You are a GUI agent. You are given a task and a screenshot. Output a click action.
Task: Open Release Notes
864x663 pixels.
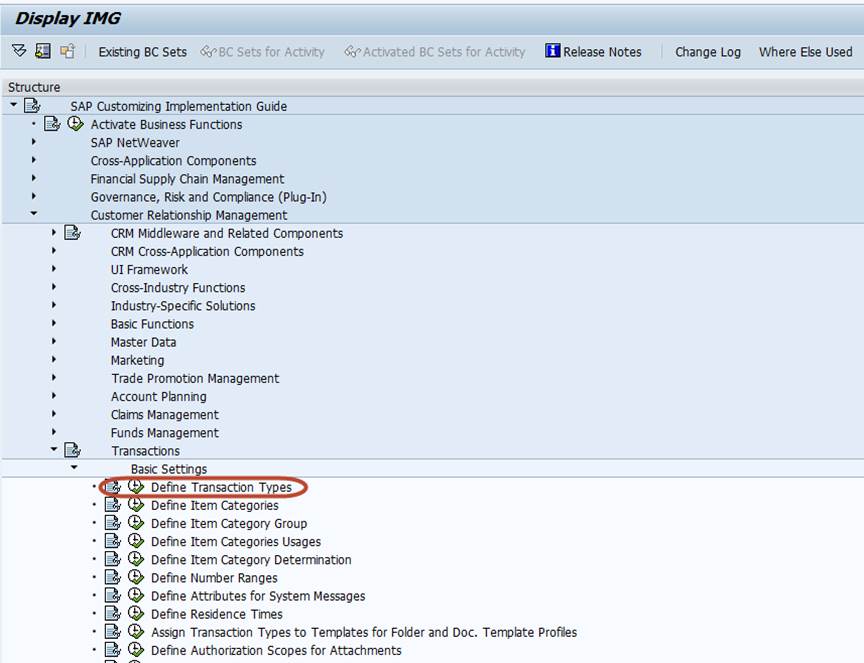click(593, 52)
